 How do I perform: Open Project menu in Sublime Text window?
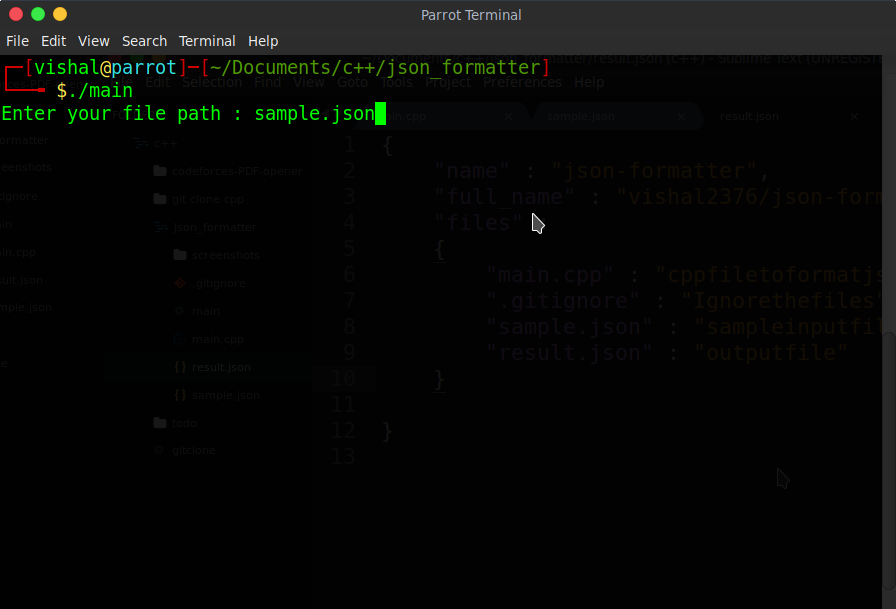point(448,82)
